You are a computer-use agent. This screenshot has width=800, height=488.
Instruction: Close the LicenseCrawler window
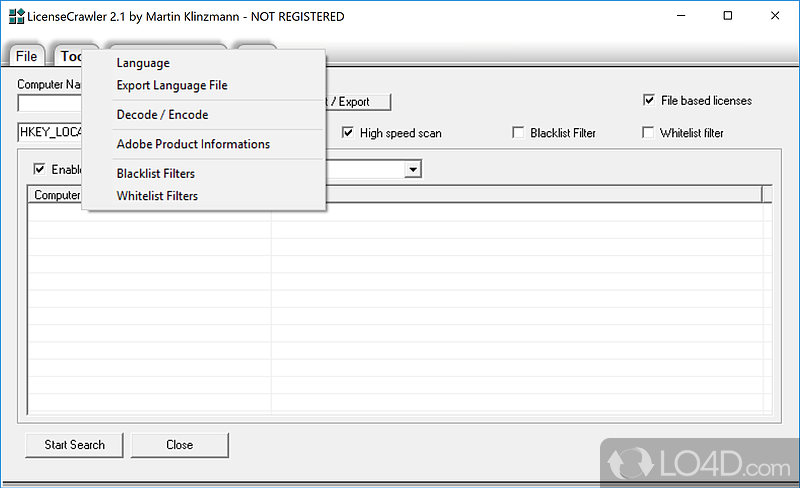[775, 16]
